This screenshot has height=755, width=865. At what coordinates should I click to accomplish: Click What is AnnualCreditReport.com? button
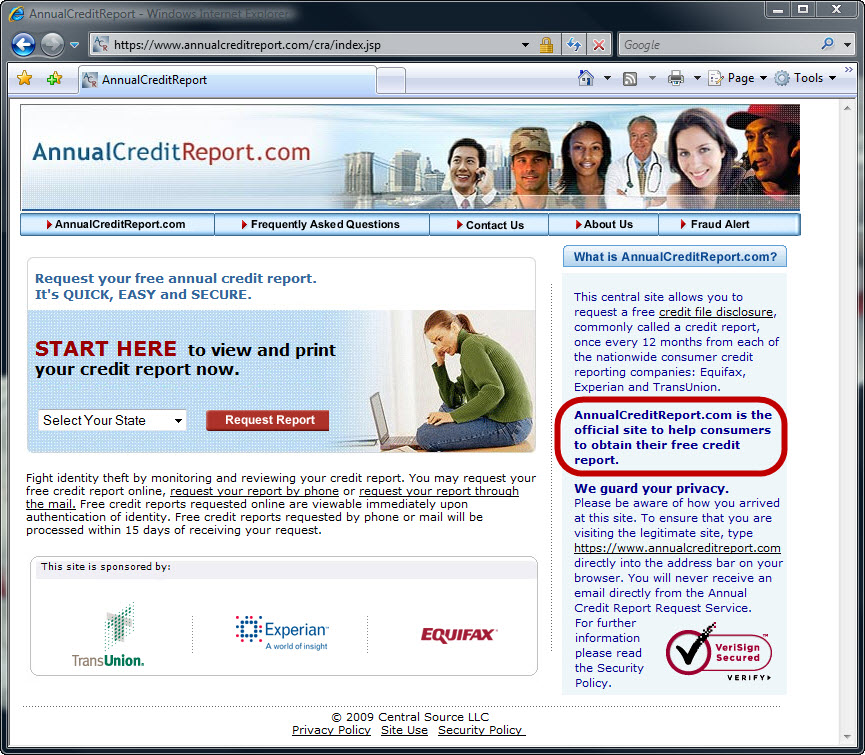click(x=675, y=256)
